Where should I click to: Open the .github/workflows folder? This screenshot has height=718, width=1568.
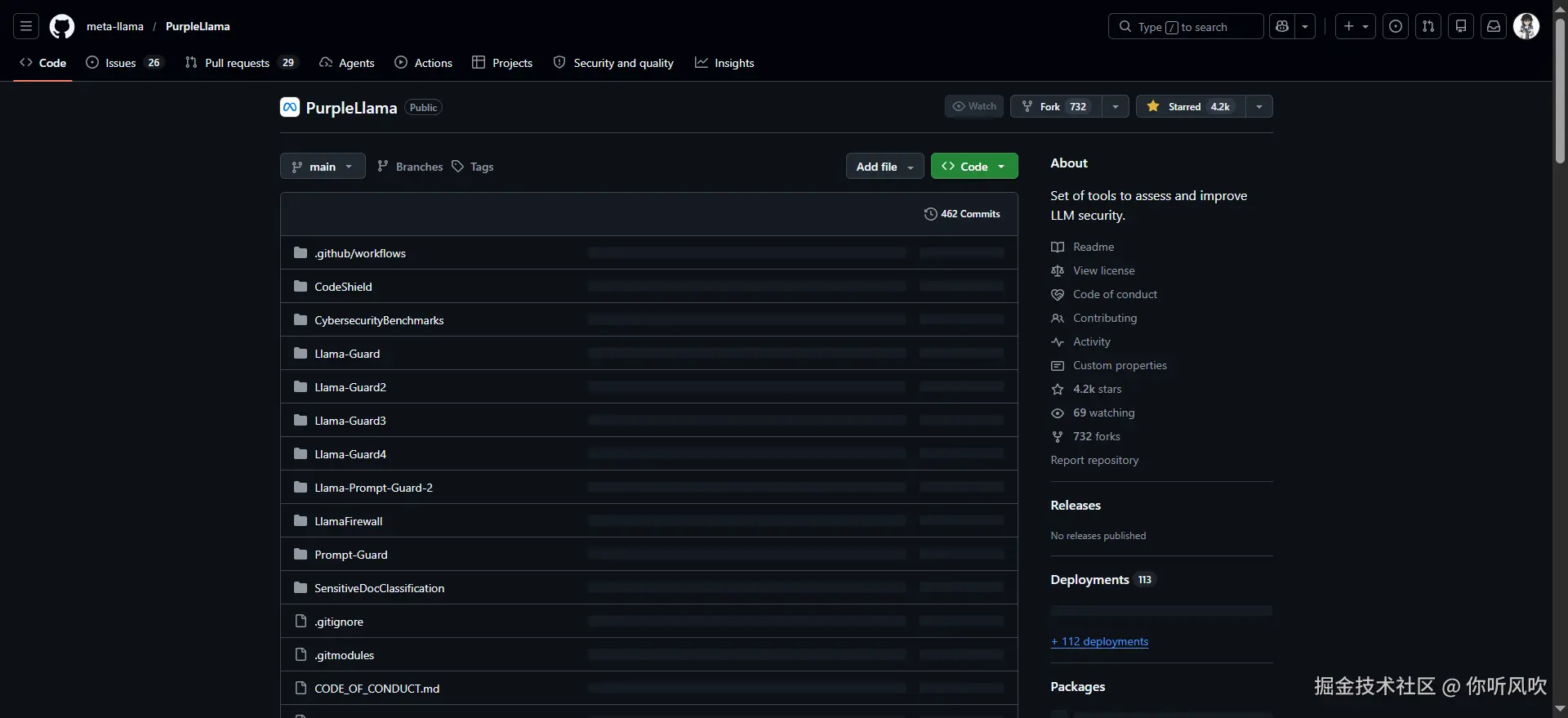pyautogui.click(x=360, y=253)
